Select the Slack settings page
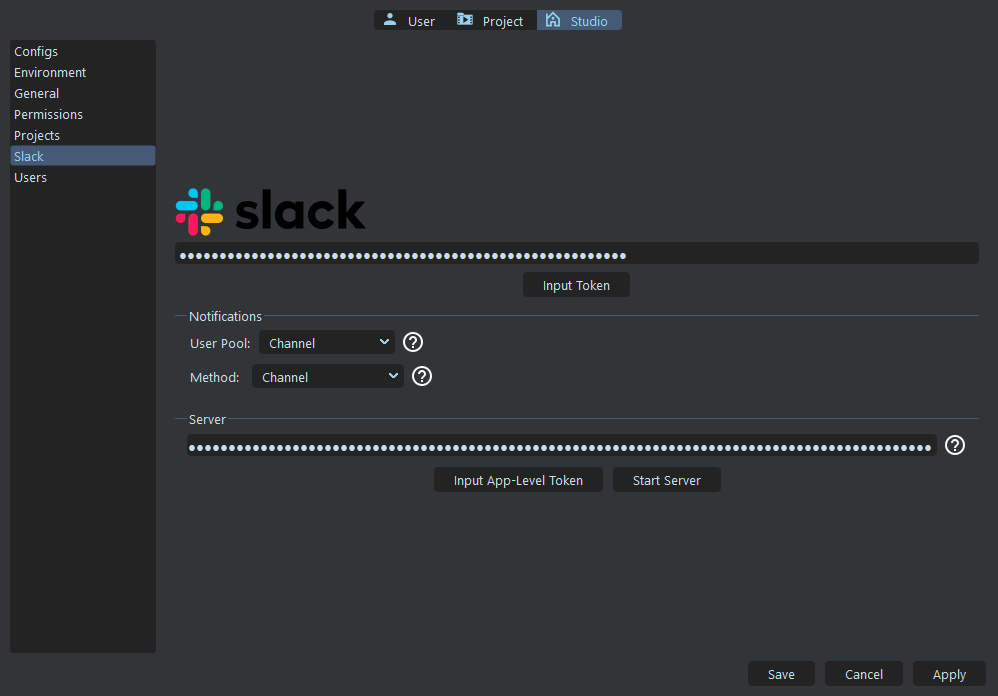The width and height of the screenshot is (998, 696). [x=83, y=156]
